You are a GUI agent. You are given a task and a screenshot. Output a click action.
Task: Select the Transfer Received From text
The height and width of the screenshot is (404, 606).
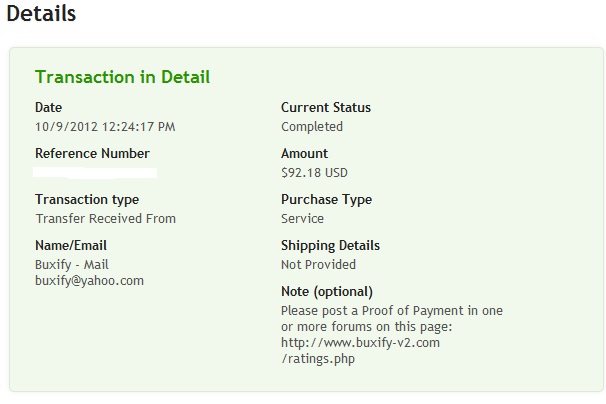[105, 218]
